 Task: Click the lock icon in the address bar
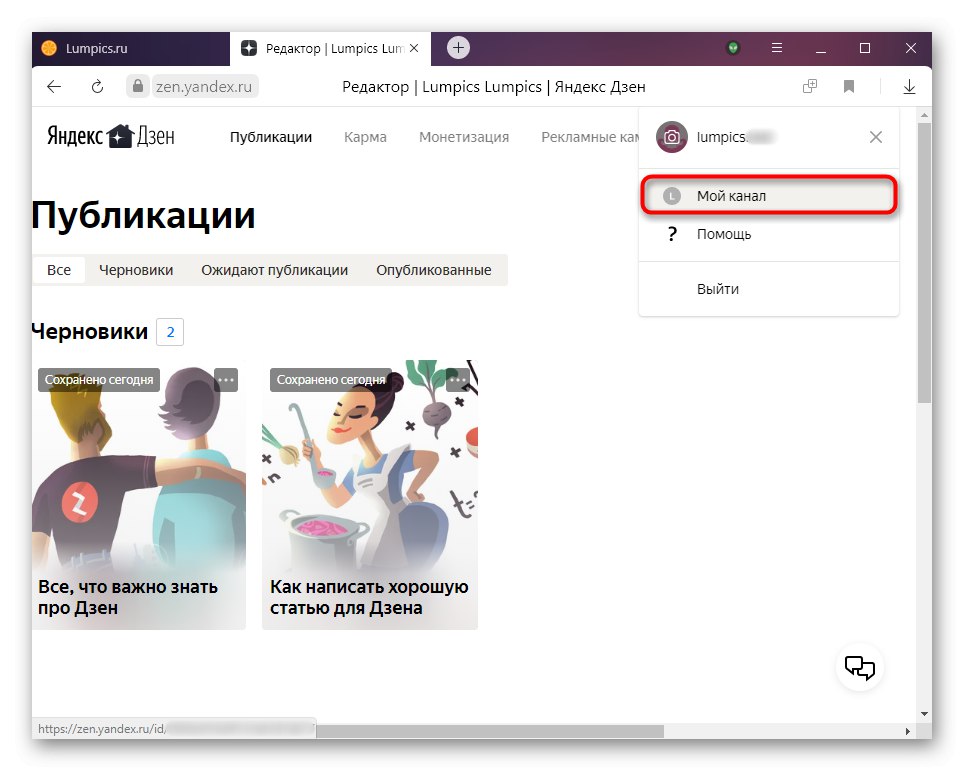(x=136, y=87)
